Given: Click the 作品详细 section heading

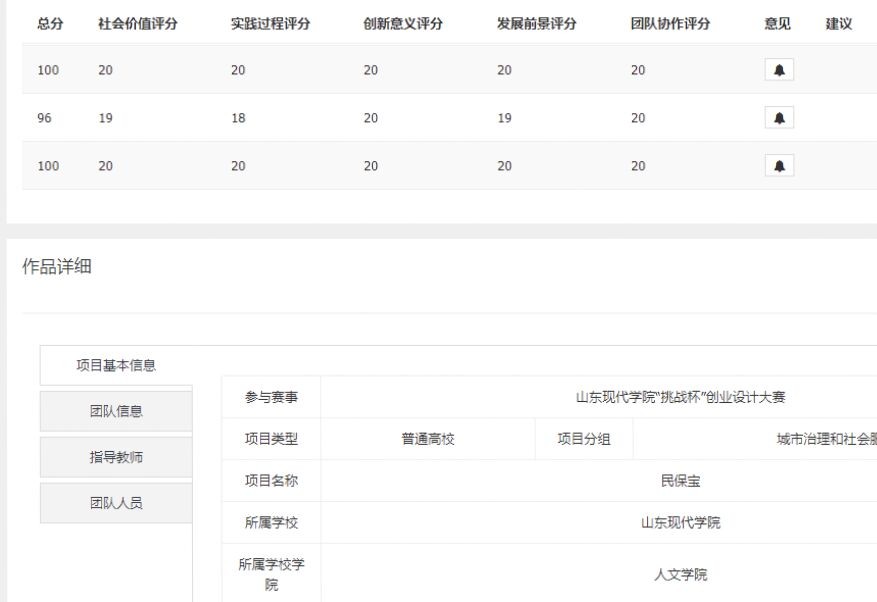Looking at the screenshot, I should point(57,267).
